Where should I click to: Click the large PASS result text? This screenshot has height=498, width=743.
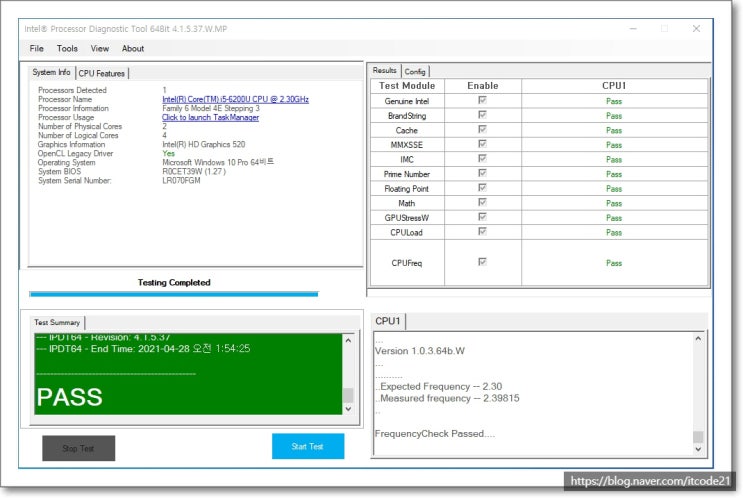[x=70, y=397]
